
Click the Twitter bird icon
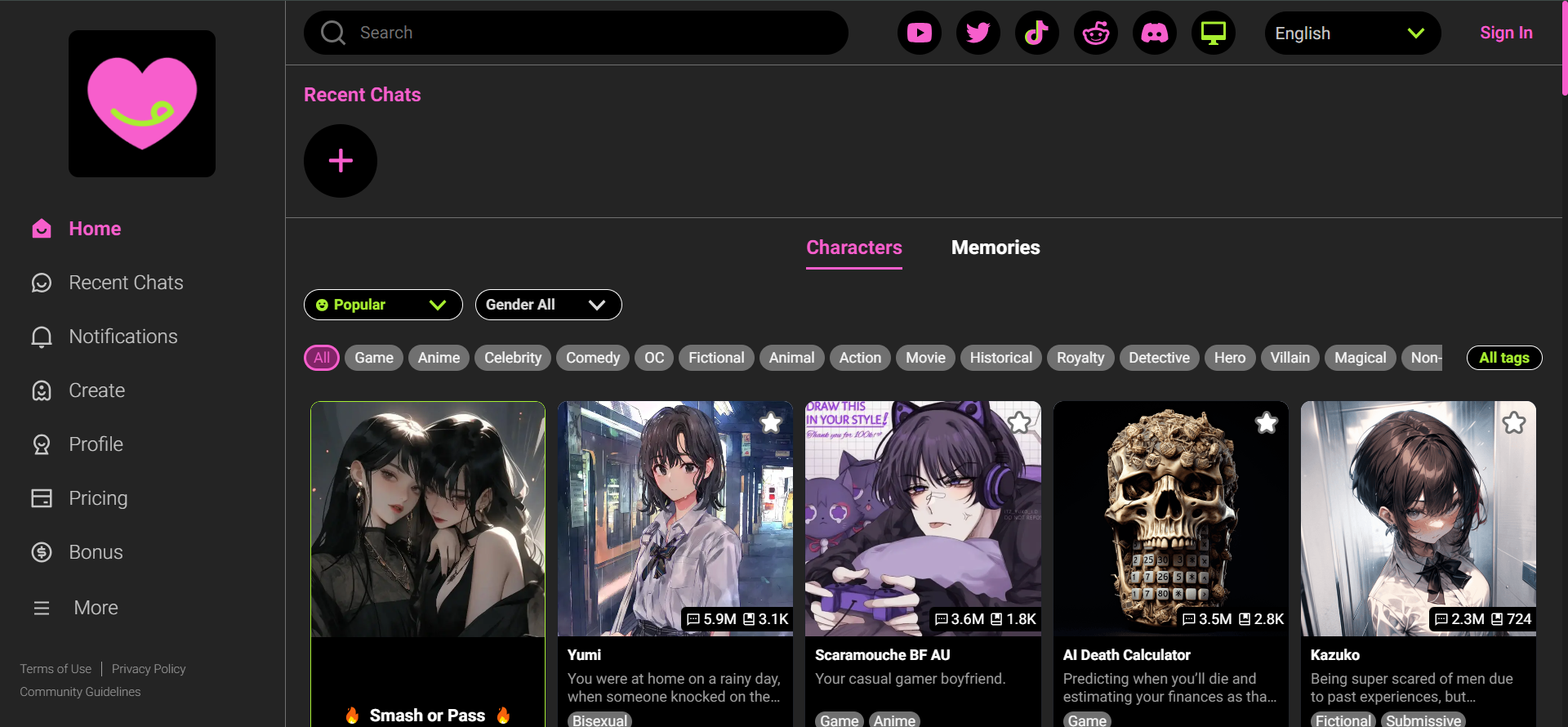(x=978, y=33)
